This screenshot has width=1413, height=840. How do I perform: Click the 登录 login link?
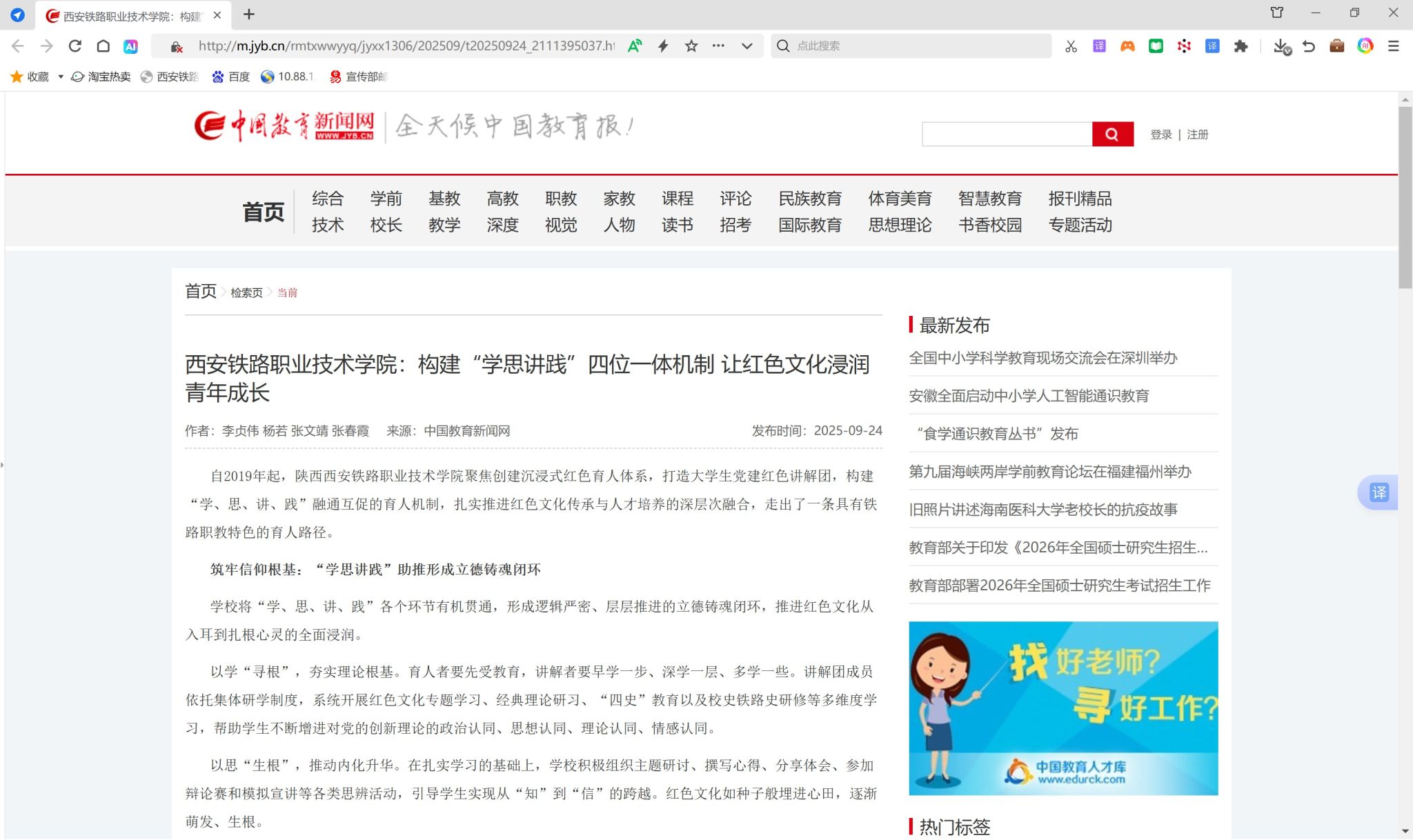click(x=1160, y=134)
